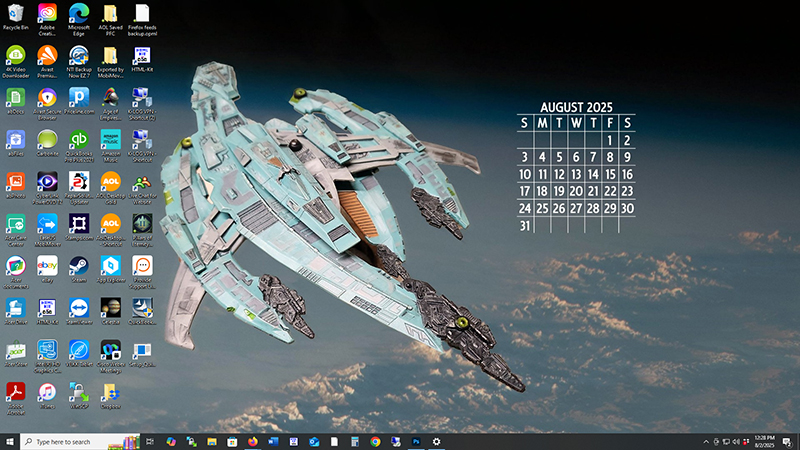Select the Dropbox folder desktop icon
This screenshot has height=450, width=800.
111,395
